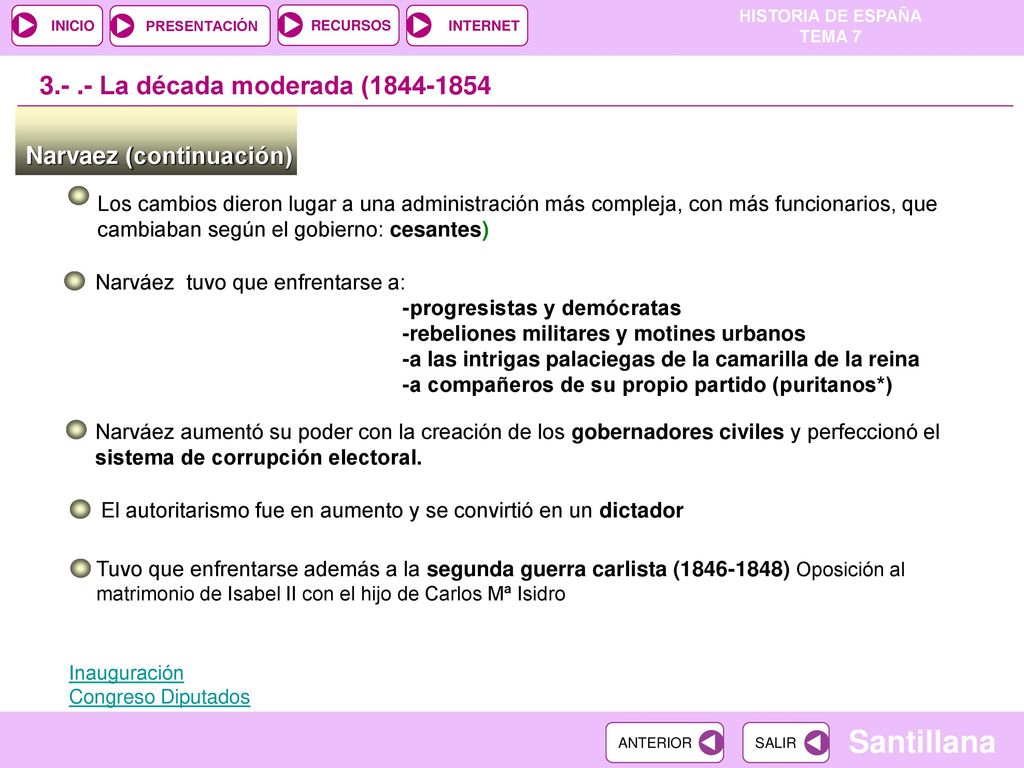Image resolution: width=1024 pixels, height=768 pixels.
Task: Click the line mentioning '(puritanos*)'
Action: coord(647,385)
